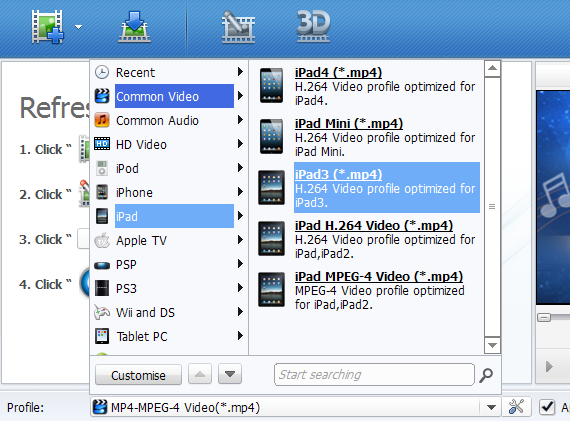Expand the Common Audio submenu arrow
The height and width of the screenshot is (421, 570).
tap(240, 120)
